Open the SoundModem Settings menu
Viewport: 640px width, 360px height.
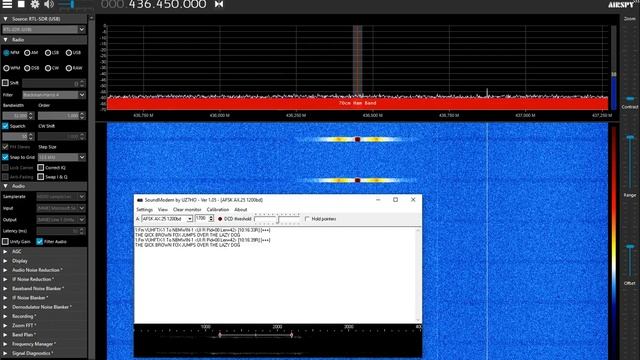[x=144, y=210]
